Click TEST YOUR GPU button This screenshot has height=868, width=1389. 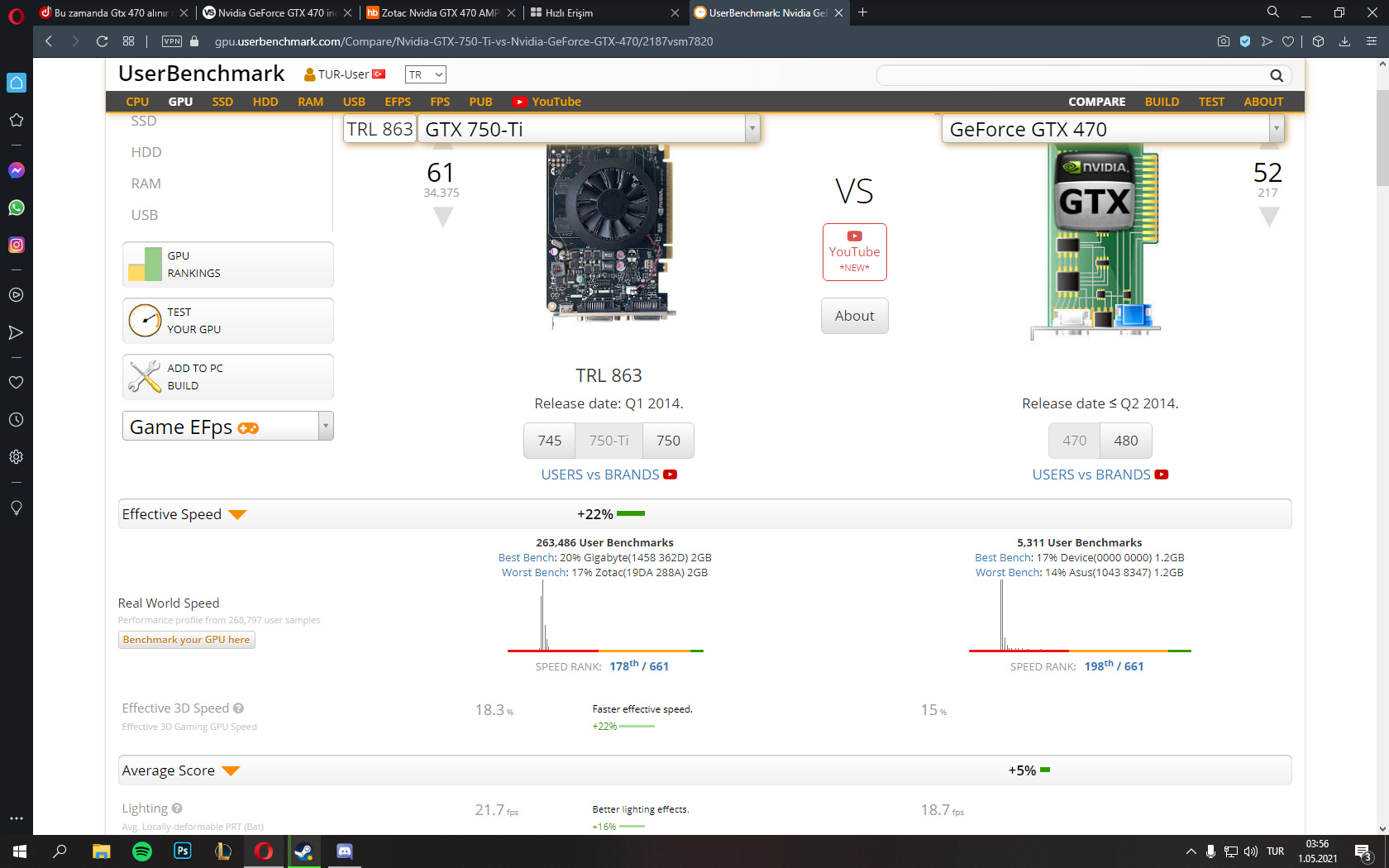228,321
